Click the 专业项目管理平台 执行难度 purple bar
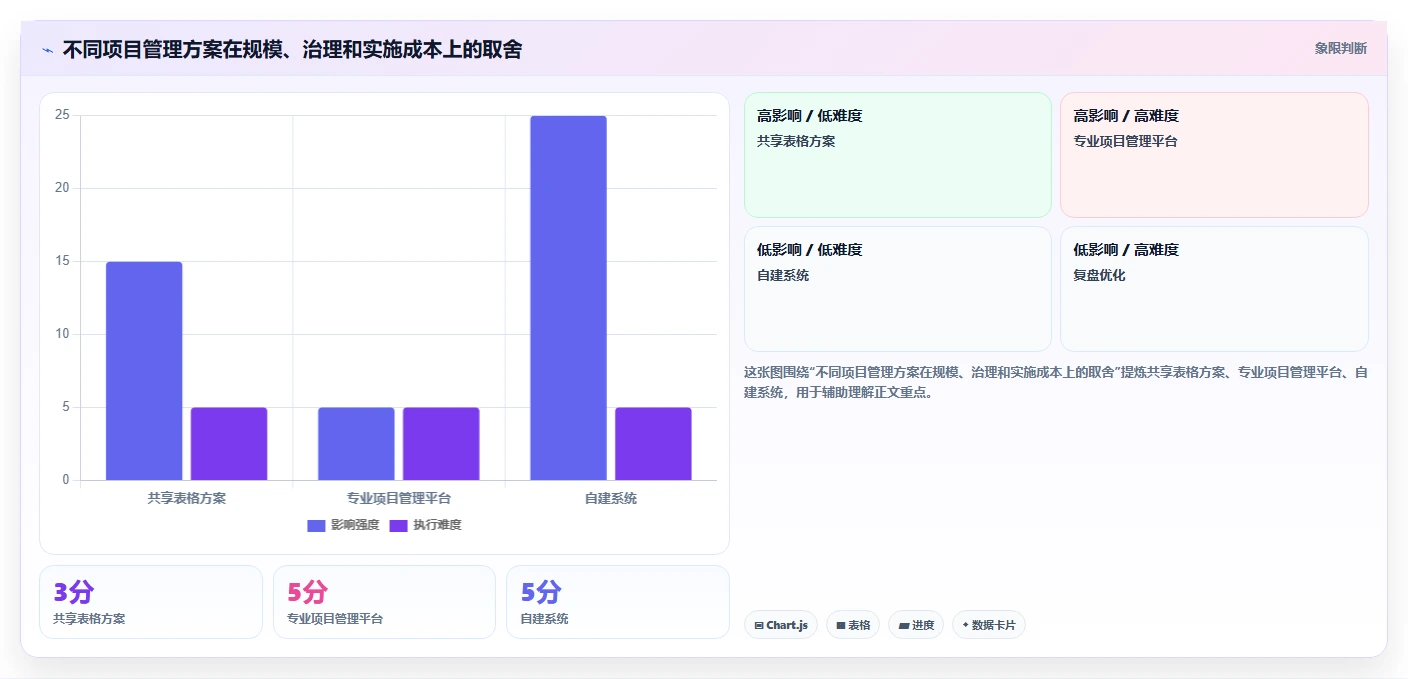Image resolution: width=1408 pixels, height=679 pixels. 441,444
